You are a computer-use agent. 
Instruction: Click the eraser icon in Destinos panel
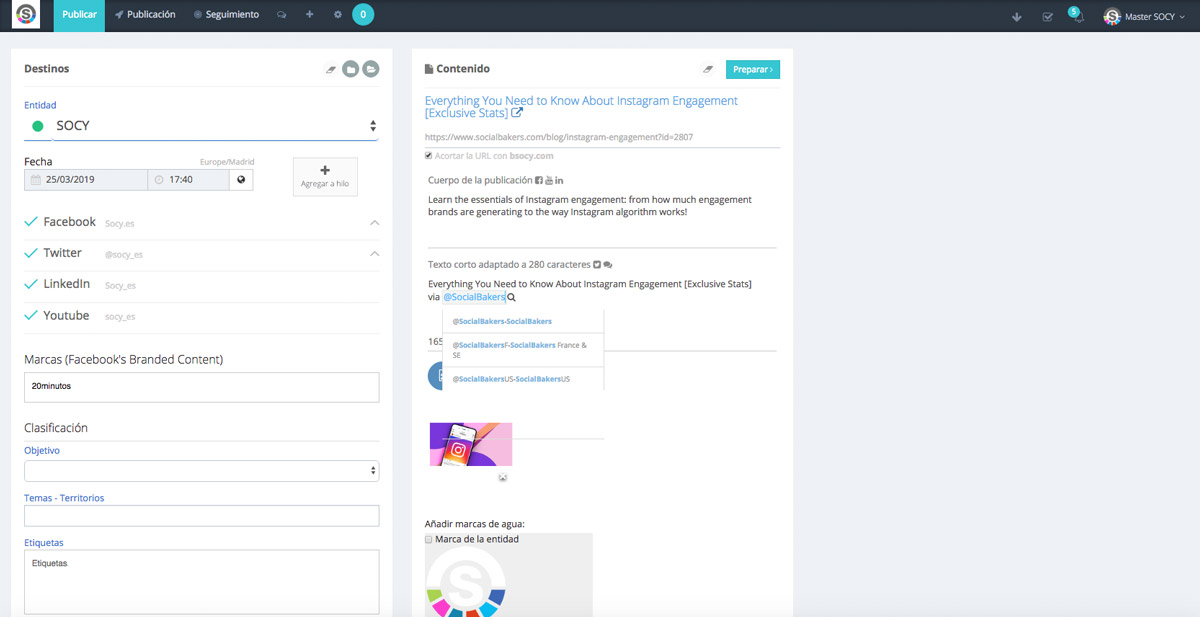331,69
